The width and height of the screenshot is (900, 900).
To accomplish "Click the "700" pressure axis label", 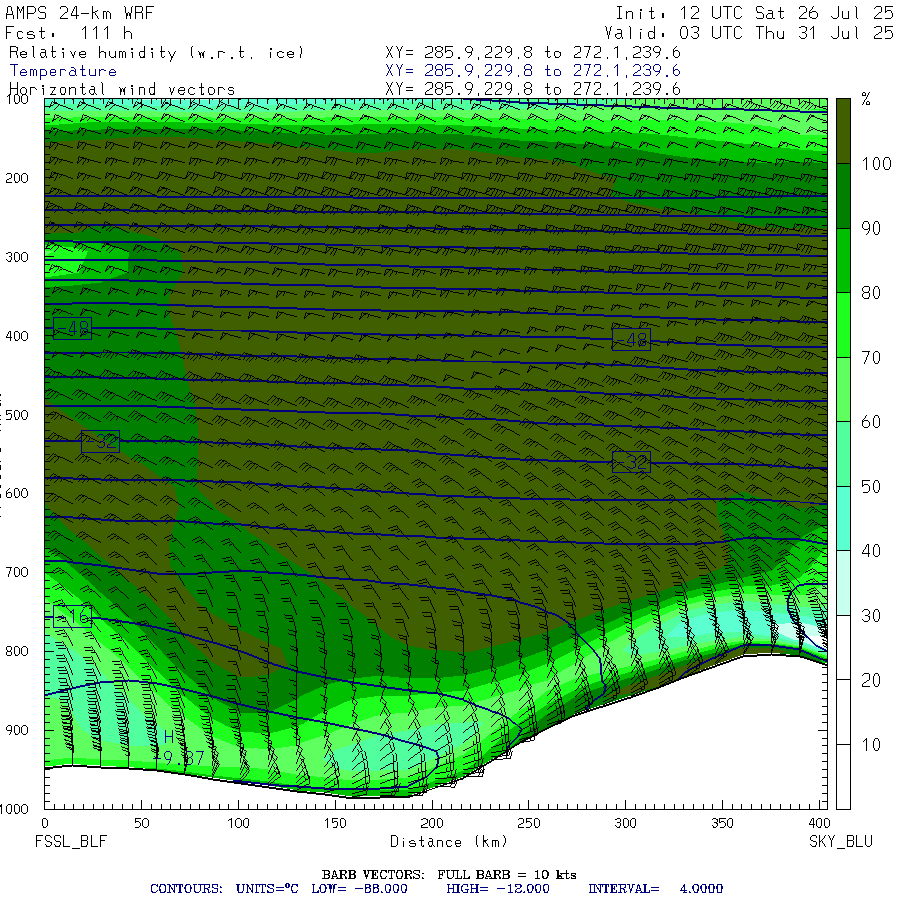I will click(17, 572).
